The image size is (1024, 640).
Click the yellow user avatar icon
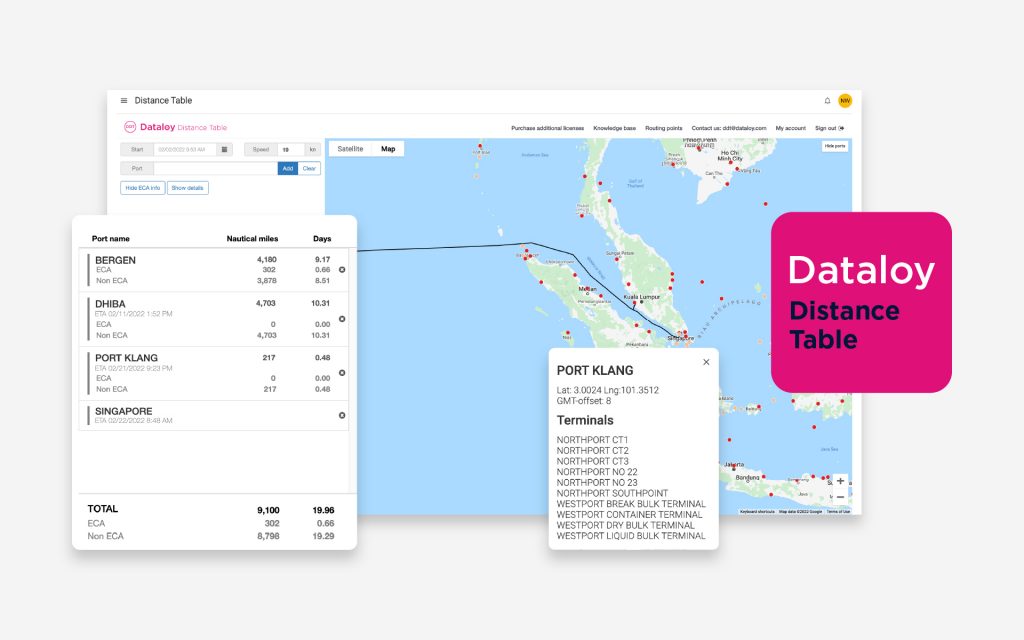[845, 101]
